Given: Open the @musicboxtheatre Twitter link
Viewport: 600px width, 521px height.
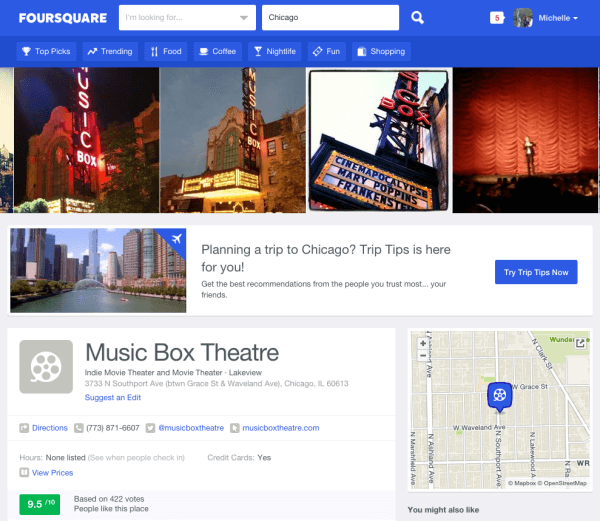Looking at the screenshot, I should point(191,428).
